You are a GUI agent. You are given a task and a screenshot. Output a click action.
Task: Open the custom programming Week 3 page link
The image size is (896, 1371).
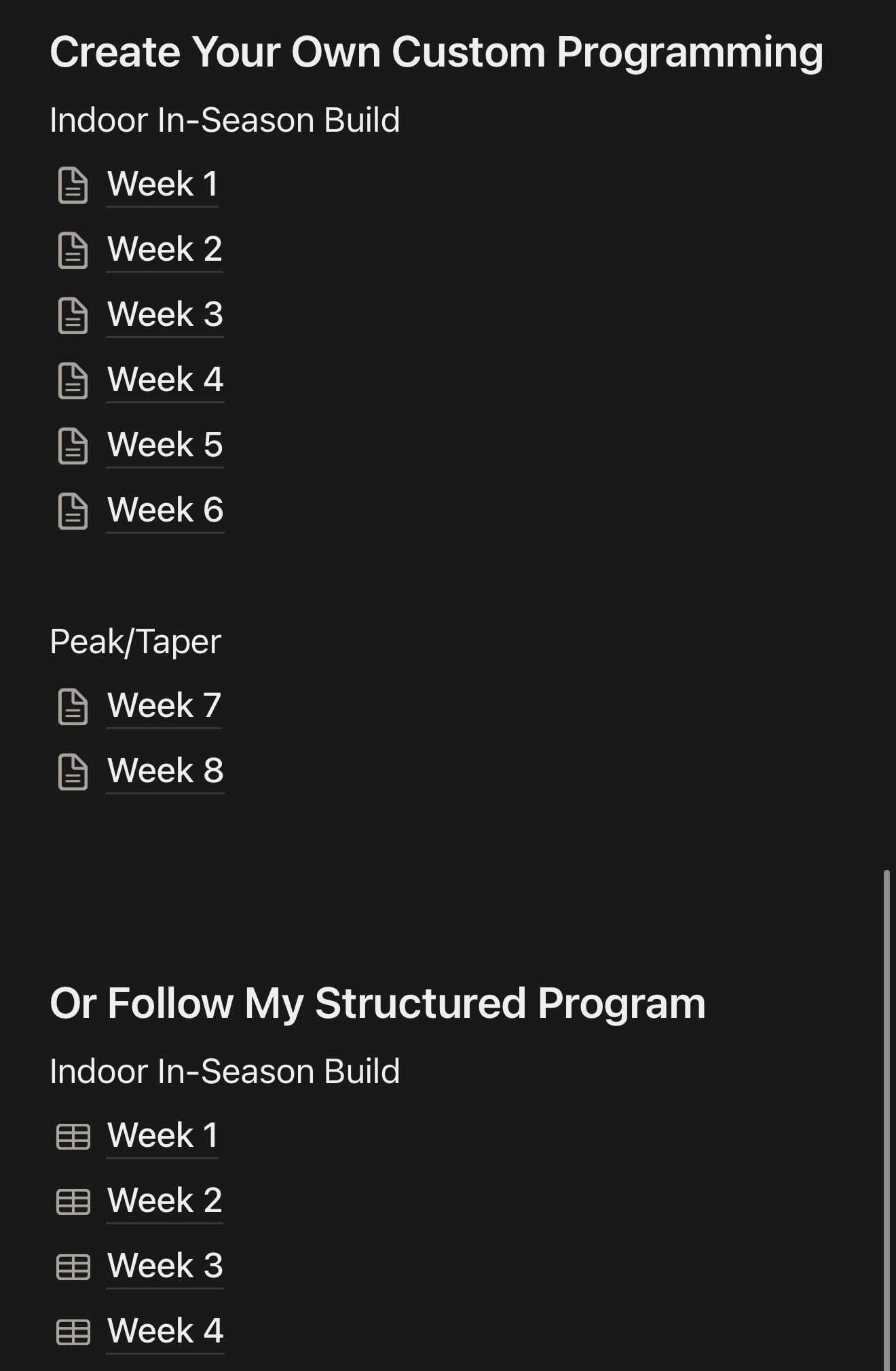[165, 314]
